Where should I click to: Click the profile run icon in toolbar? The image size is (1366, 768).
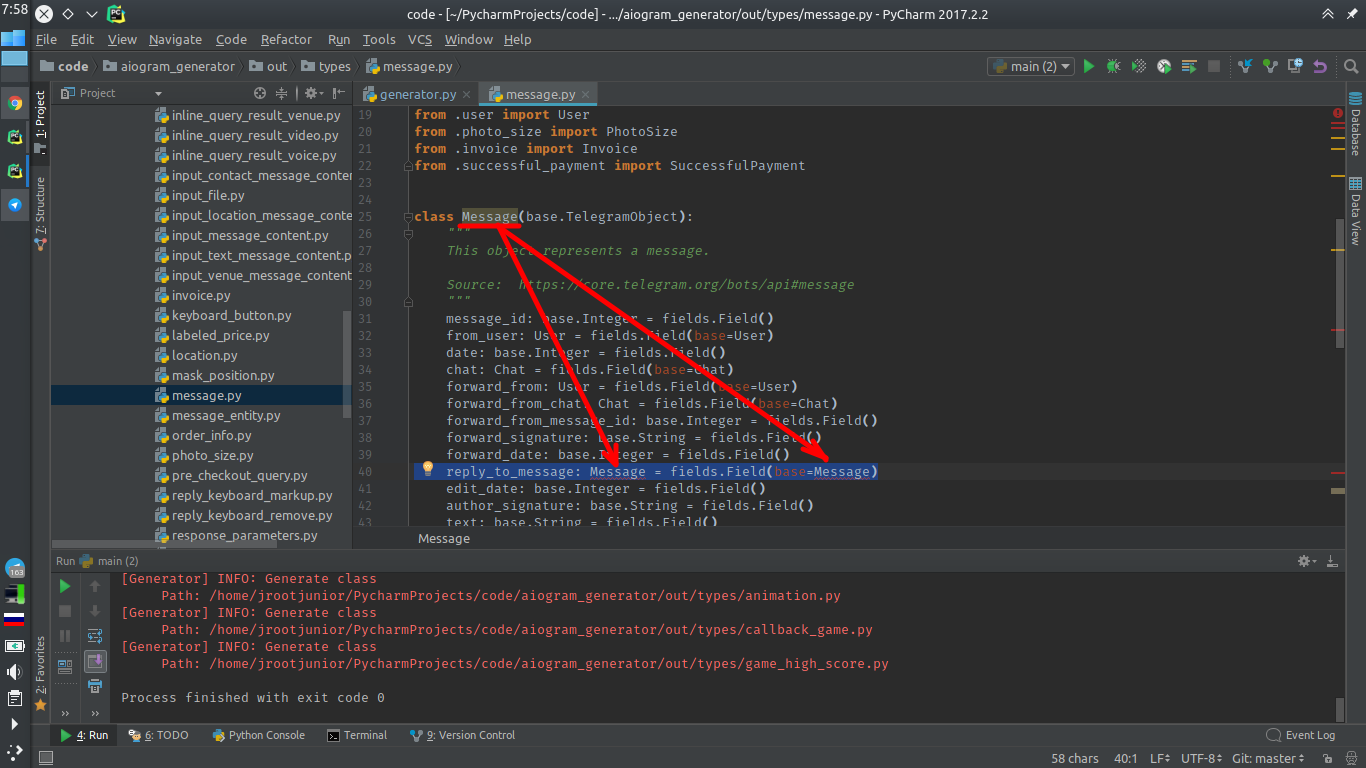1164,66
